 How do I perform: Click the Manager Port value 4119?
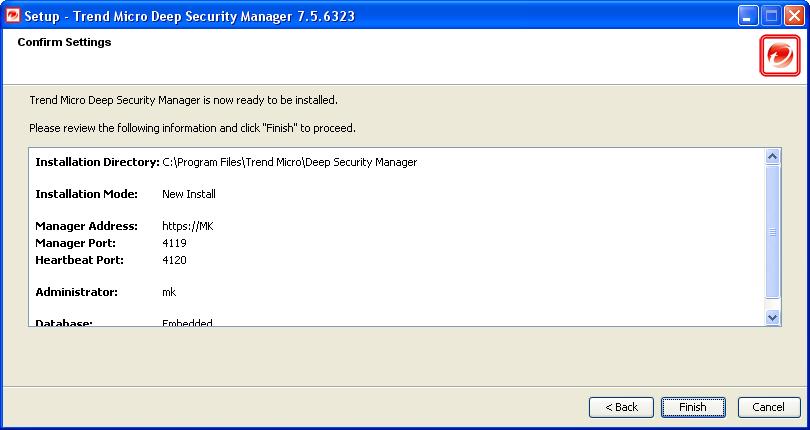point(174,243)
